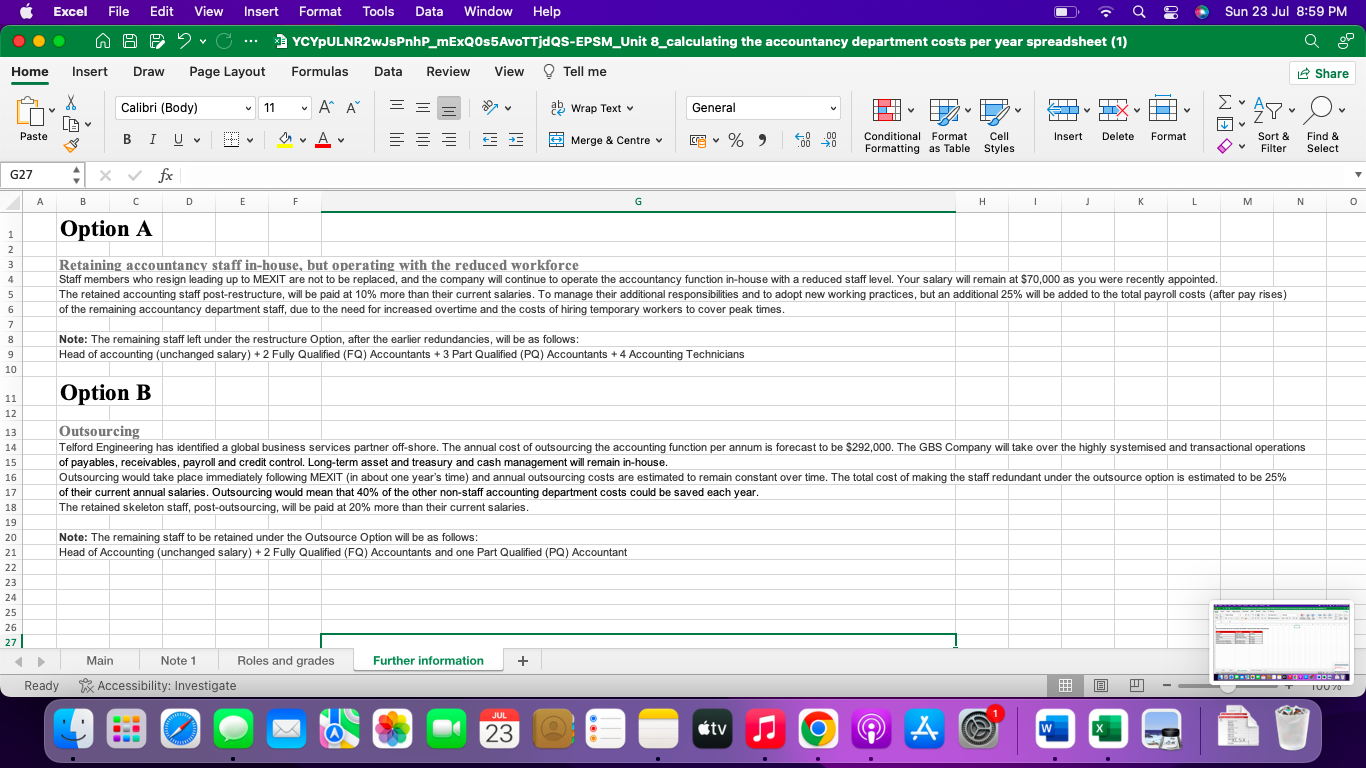Switch to the Page Layout ribbon tab
The height and width of the screenshot is (768, 1366).
click(x=227, y=72)
